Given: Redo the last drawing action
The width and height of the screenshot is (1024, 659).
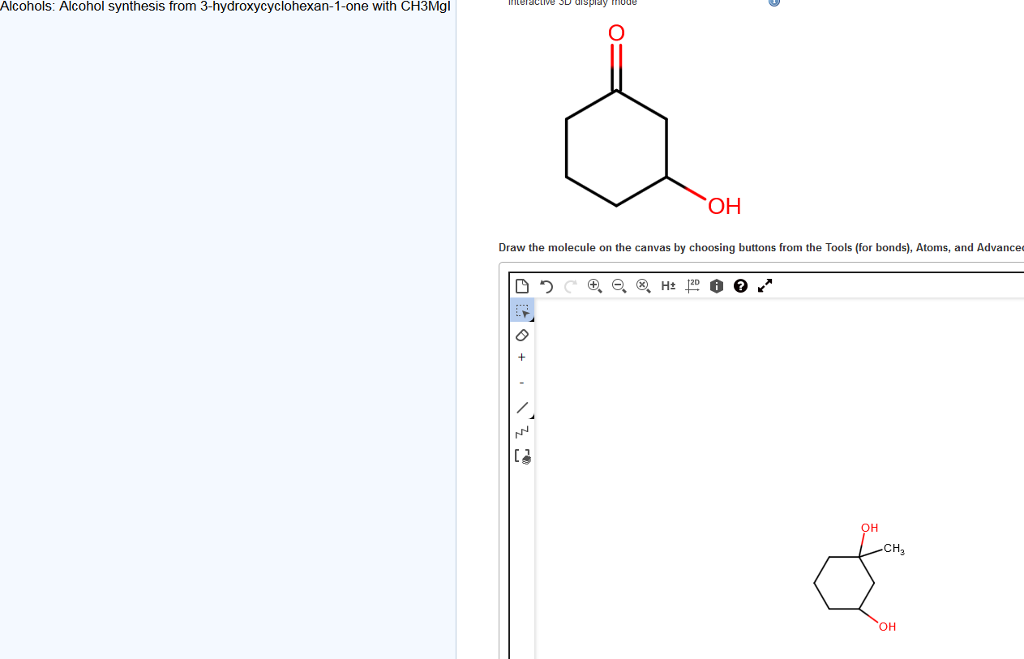Looking at the screenshot, I should pyautogui.click(x=570, y=286).
